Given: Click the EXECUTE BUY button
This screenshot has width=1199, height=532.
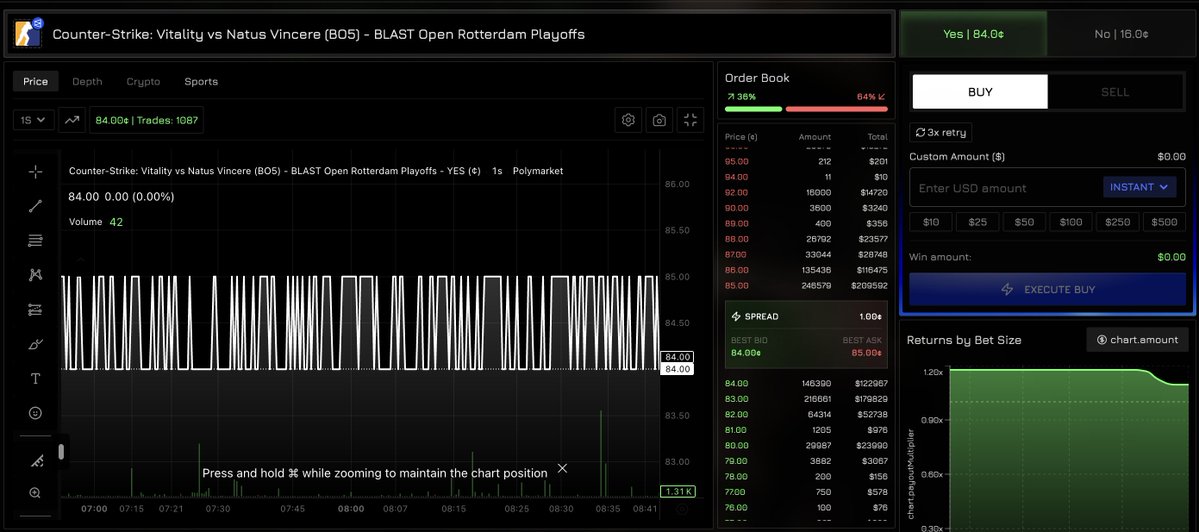Looking at the screenshot, I should click(1048, 290).
